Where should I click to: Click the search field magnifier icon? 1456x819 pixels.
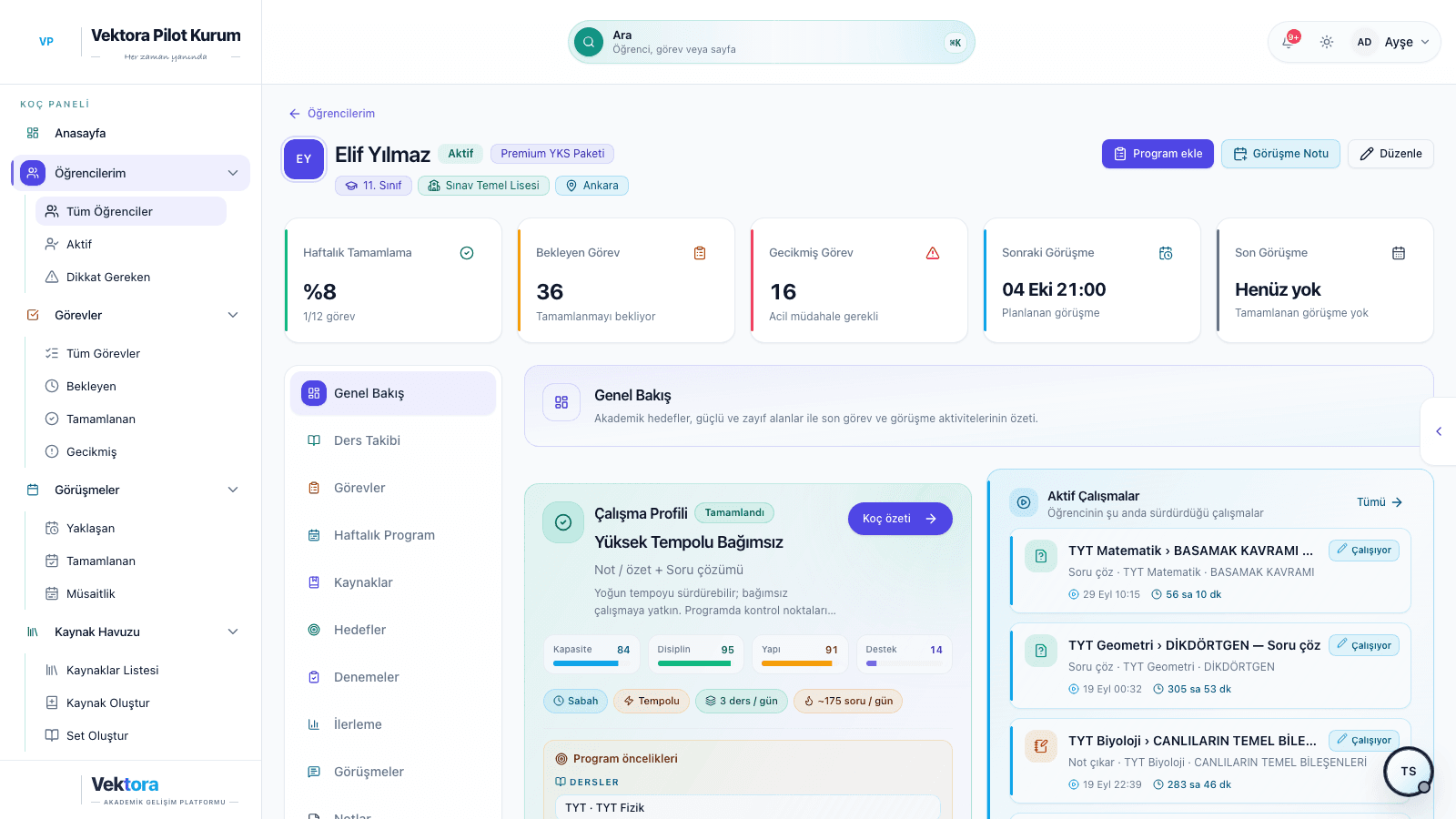(x=589, y=42)
